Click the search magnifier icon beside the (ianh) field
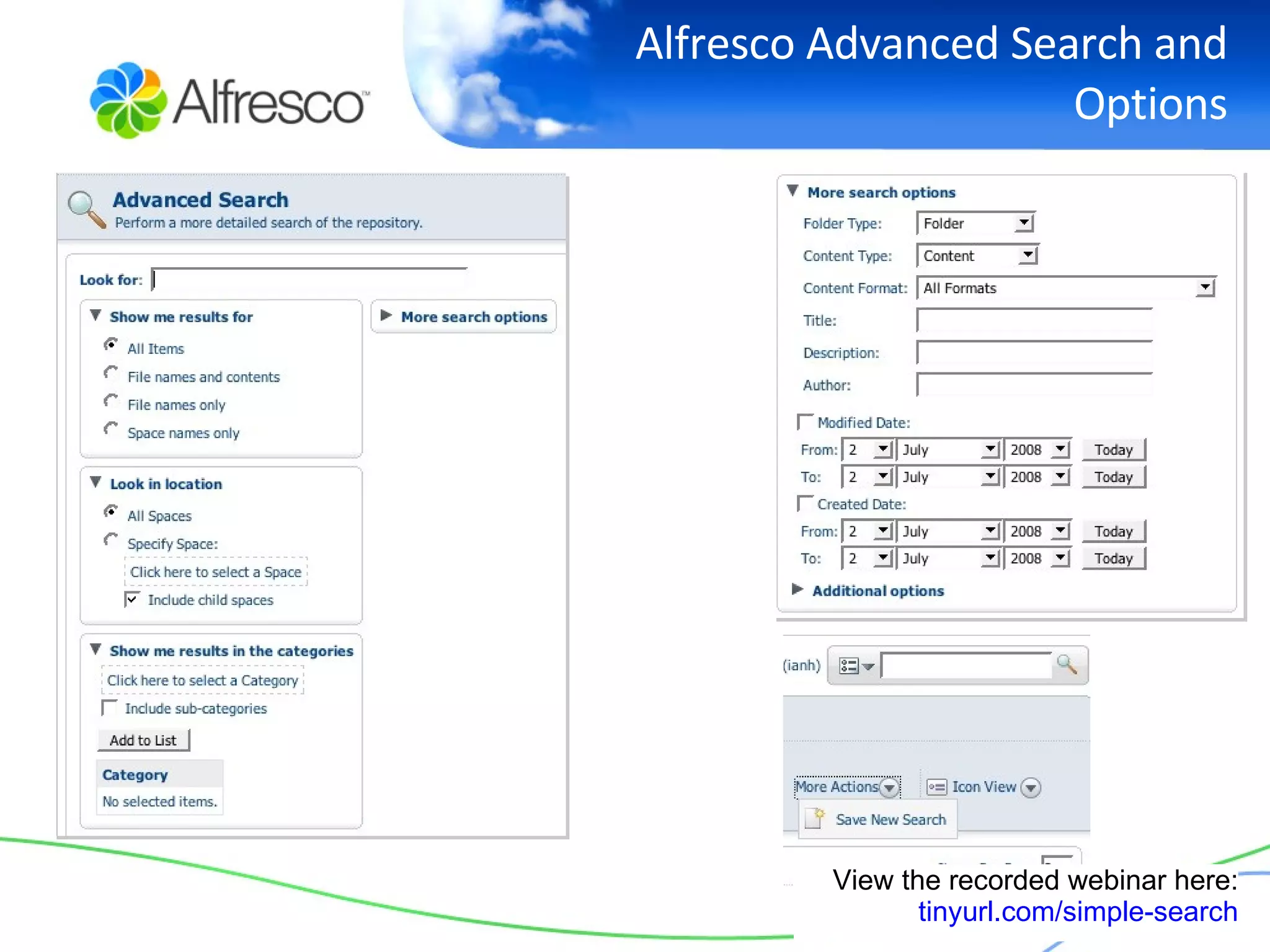This screenshot has width=1270, height=952. tap(1067, 665)
